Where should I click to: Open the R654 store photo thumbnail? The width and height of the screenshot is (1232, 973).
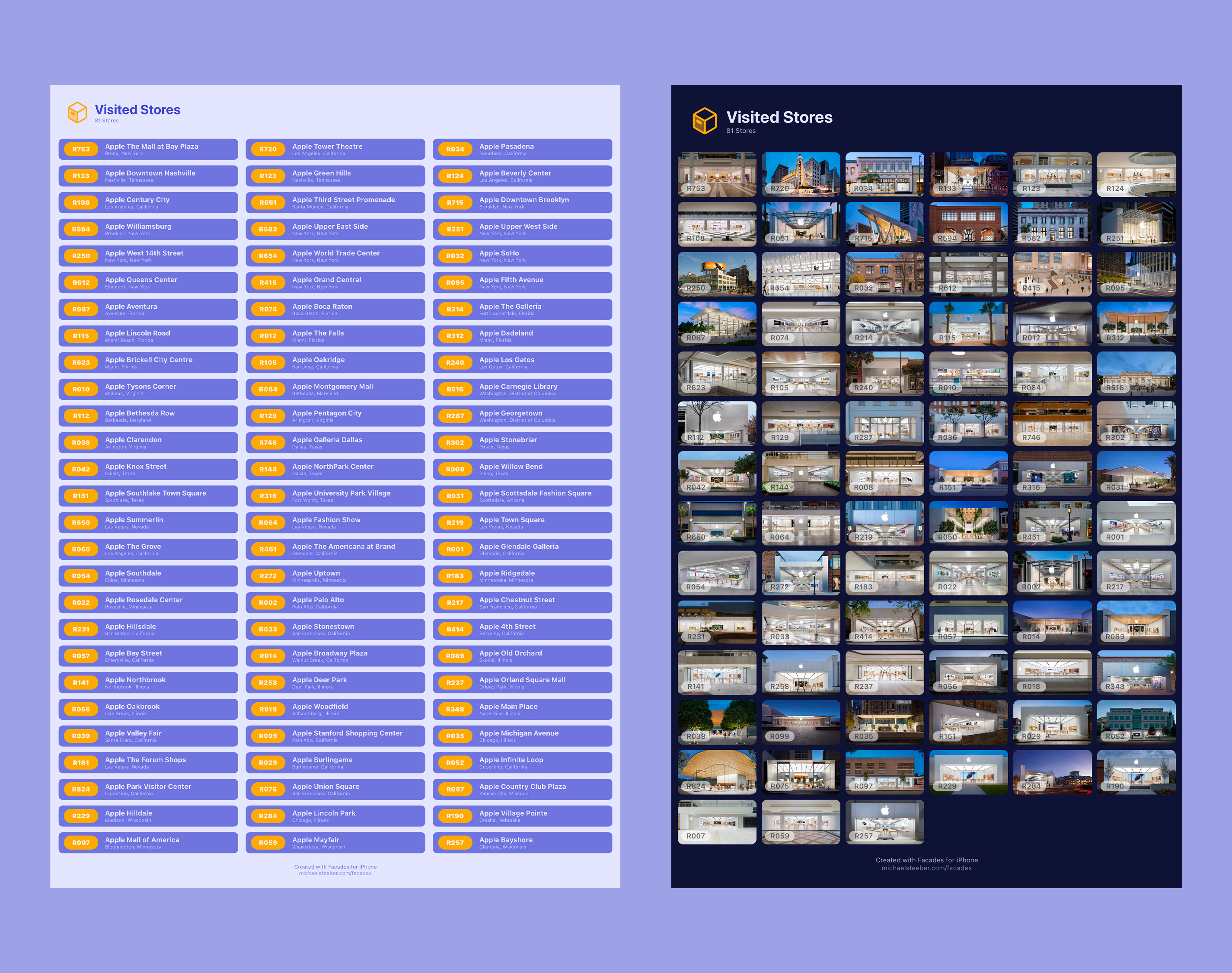click(801, 274)
